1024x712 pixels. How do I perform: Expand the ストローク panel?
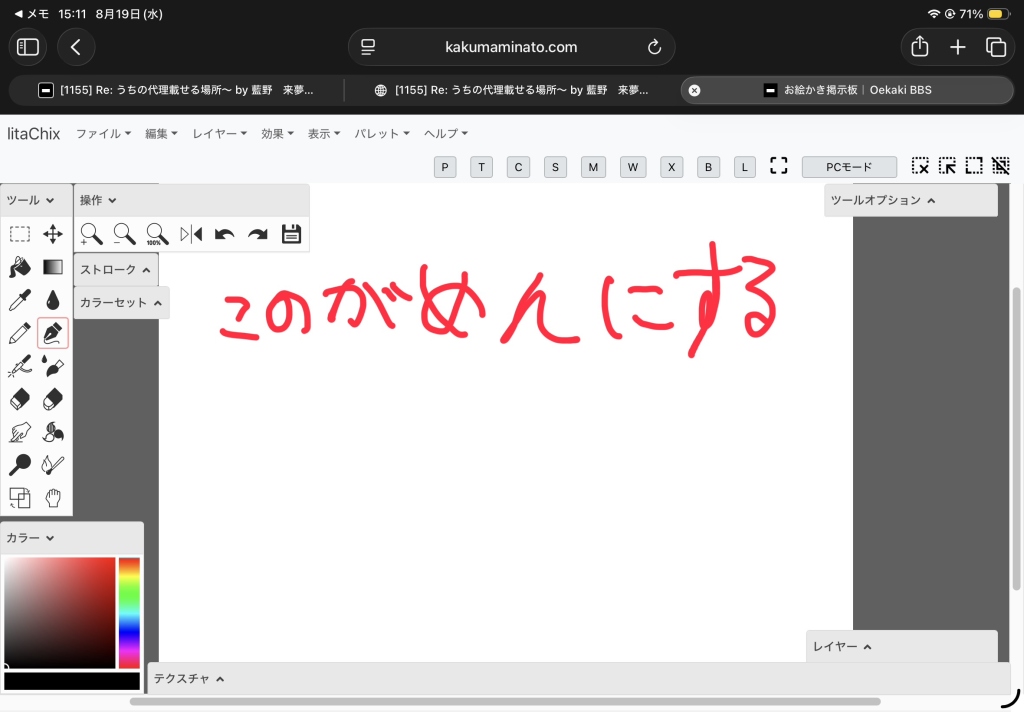(116, 270)
